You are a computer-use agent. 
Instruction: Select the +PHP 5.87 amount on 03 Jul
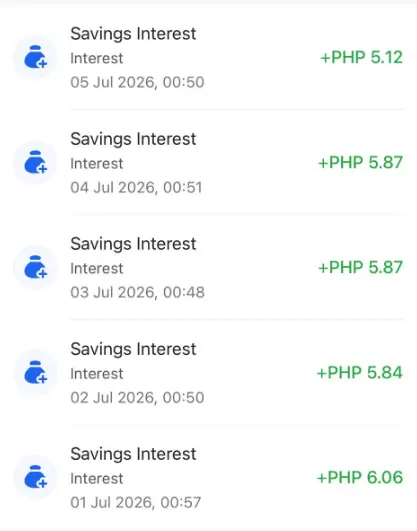coord(361,267)
